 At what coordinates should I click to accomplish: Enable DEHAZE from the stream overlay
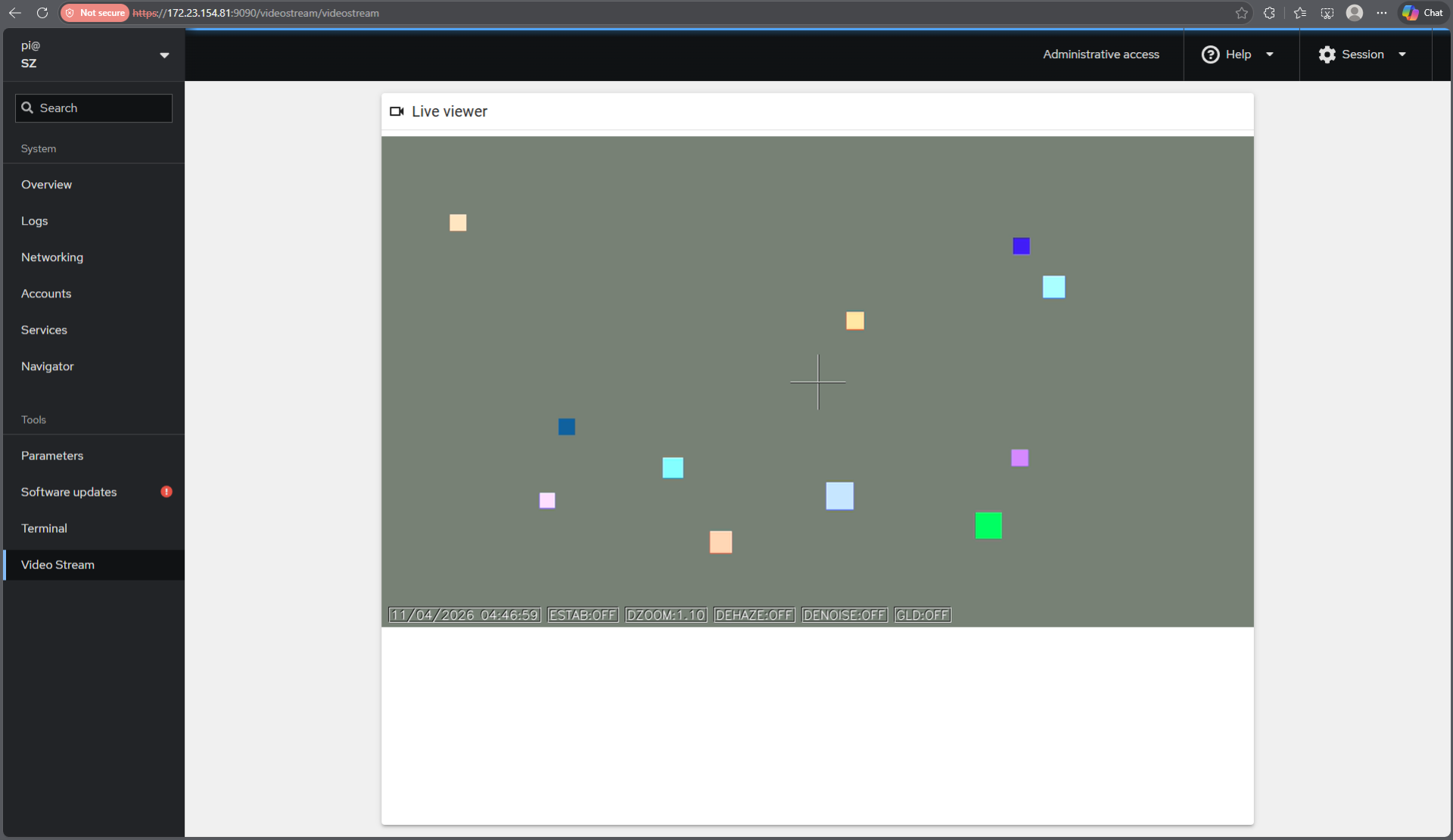click(x=754, y=615)
